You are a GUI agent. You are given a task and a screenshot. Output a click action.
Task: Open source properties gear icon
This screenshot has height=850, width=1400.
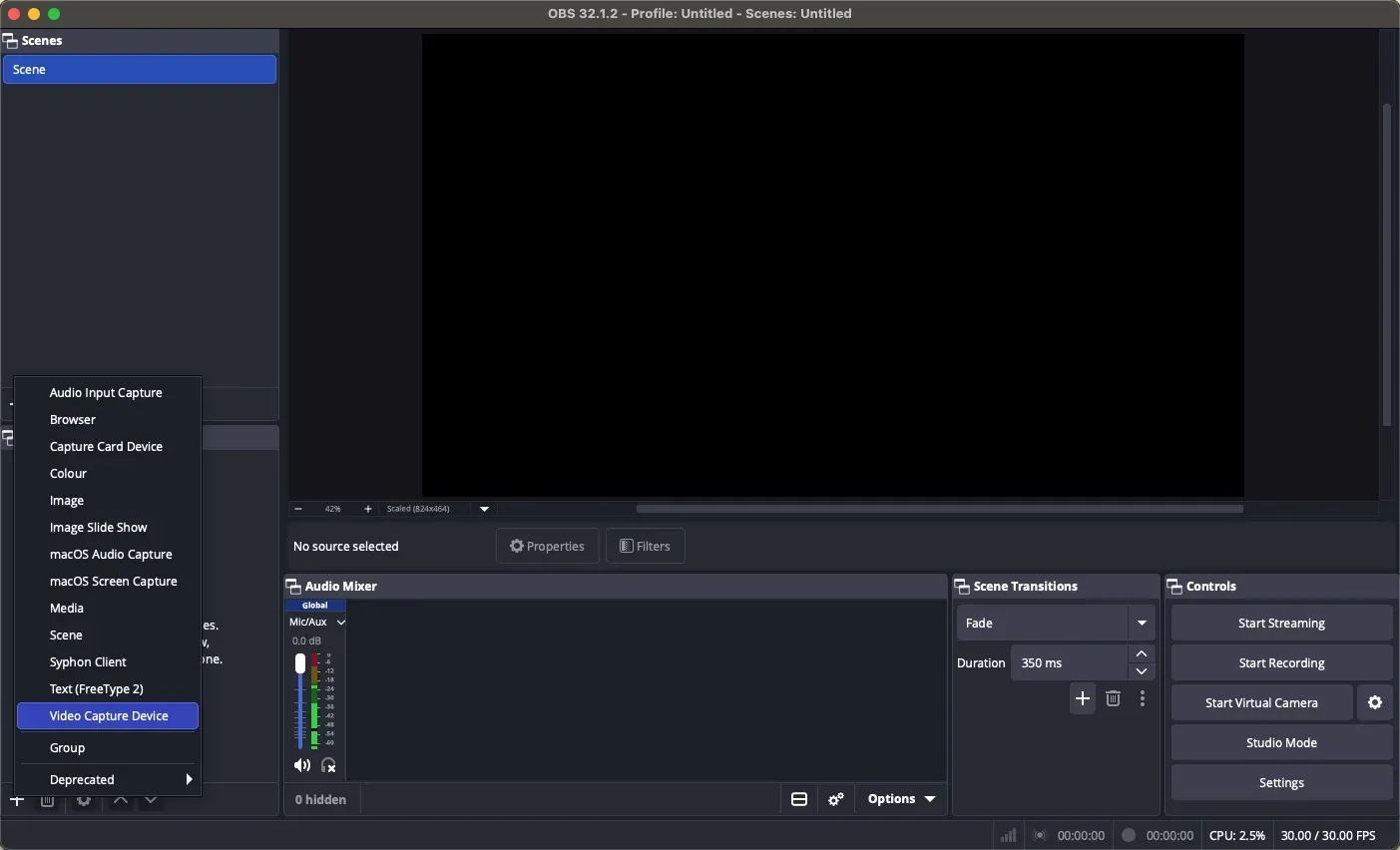(x=84, y=802)
